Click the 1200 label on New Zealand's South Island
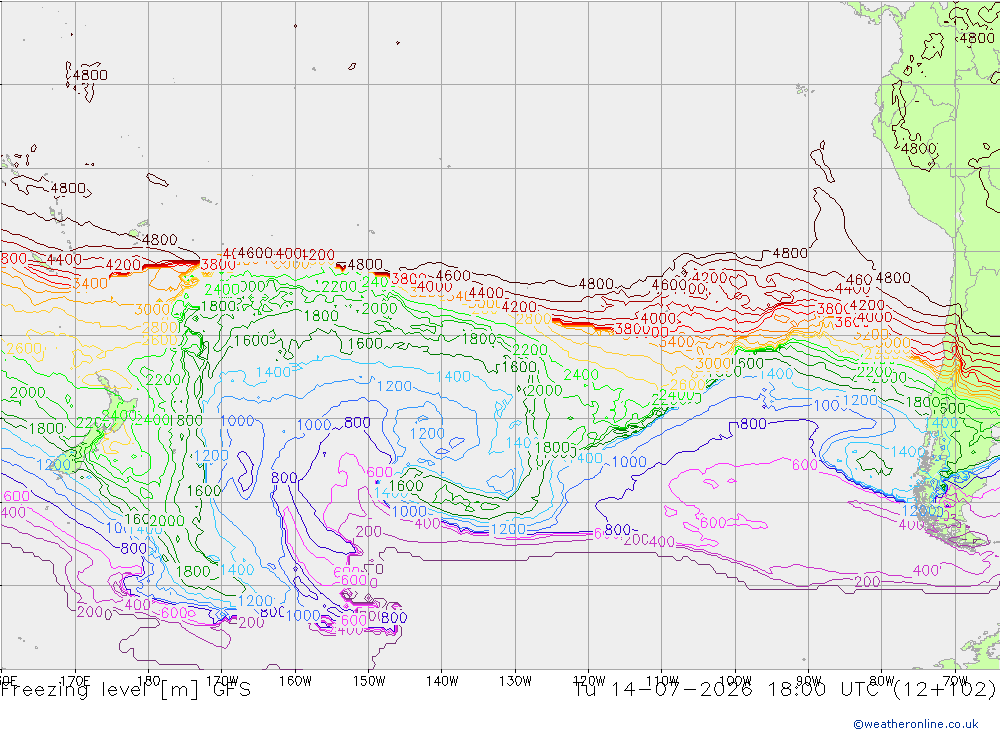 [x=54, y=465]
